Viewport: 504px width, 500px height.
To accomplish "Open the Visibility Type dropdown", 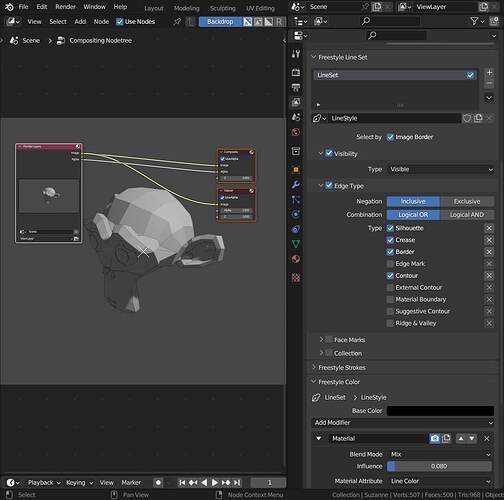I will point(440,169).
